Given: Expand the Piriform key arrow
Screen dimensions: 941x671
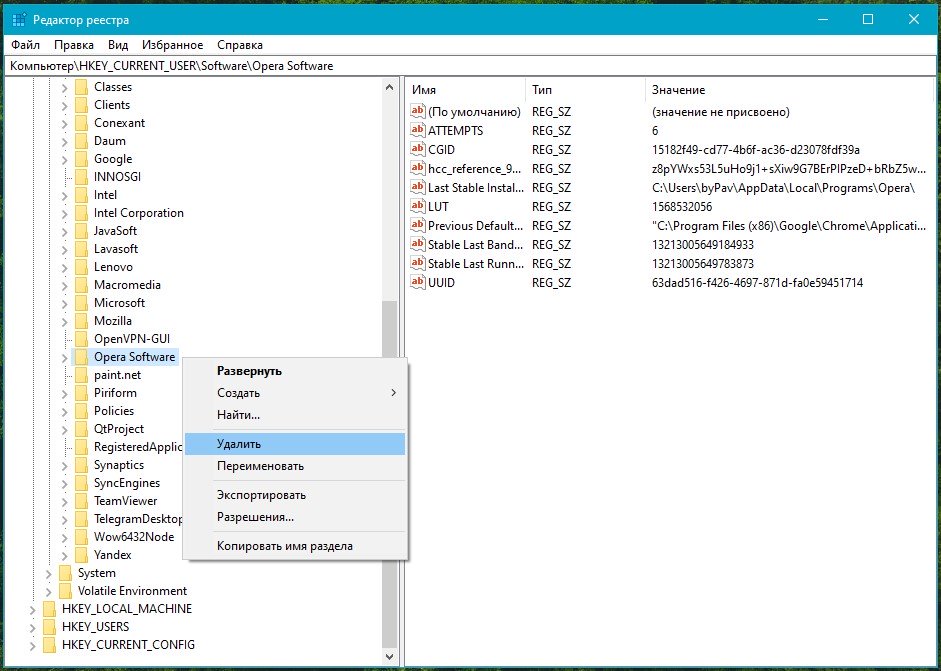Looking at the screenshot, I should tap(65, 394).
